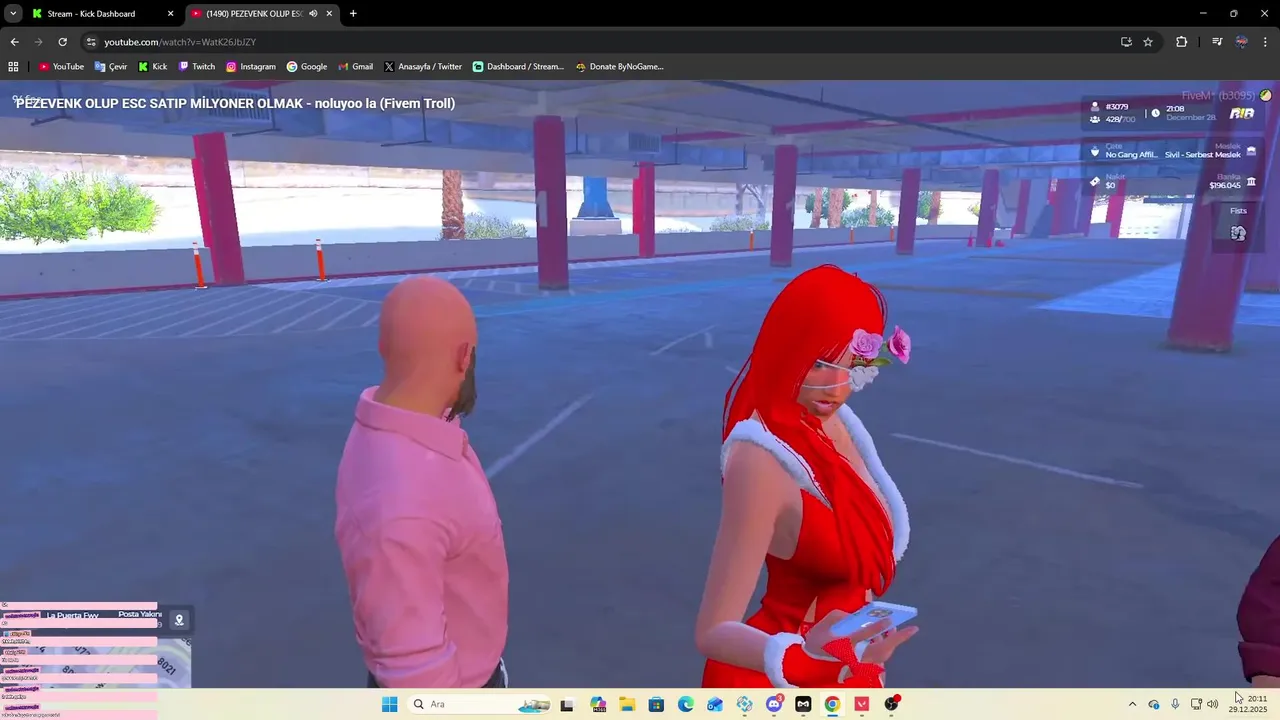Reload the YouTube page
Viewport: 1280px width, 720px height.
click(x=62, y=42)
